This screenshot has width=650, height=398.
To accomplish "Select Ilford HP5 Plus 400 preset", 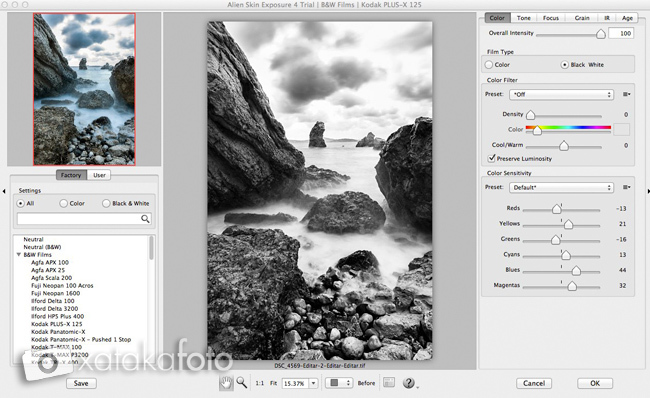I will [x=58, y=316].
